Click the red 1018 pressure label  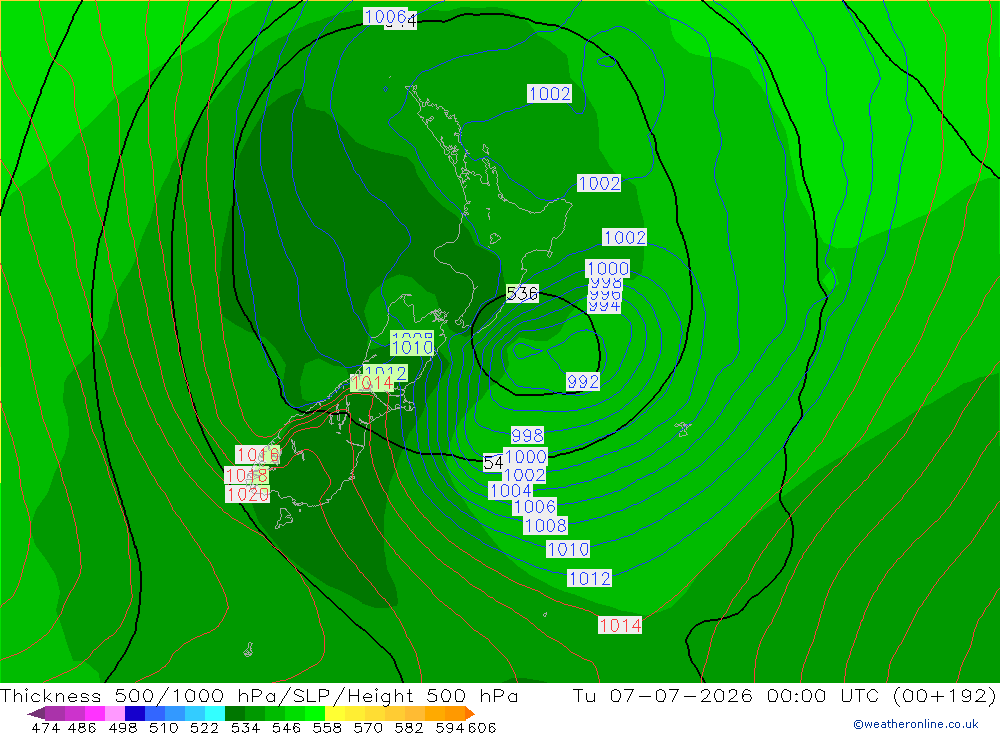(246, 475)
